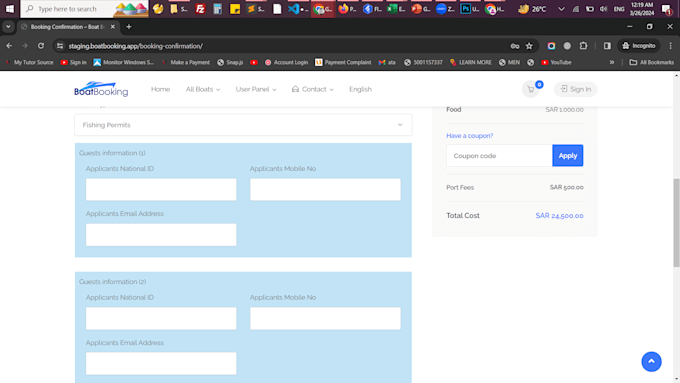Image resolution: width=680 pixels, height=383 pixels.
Task: Reload the page using the refresh icon
Action: pos(41,46)
